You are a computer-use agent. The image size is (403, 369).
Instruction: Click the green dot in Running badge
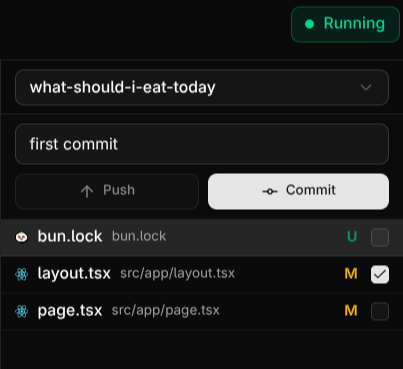310,24
